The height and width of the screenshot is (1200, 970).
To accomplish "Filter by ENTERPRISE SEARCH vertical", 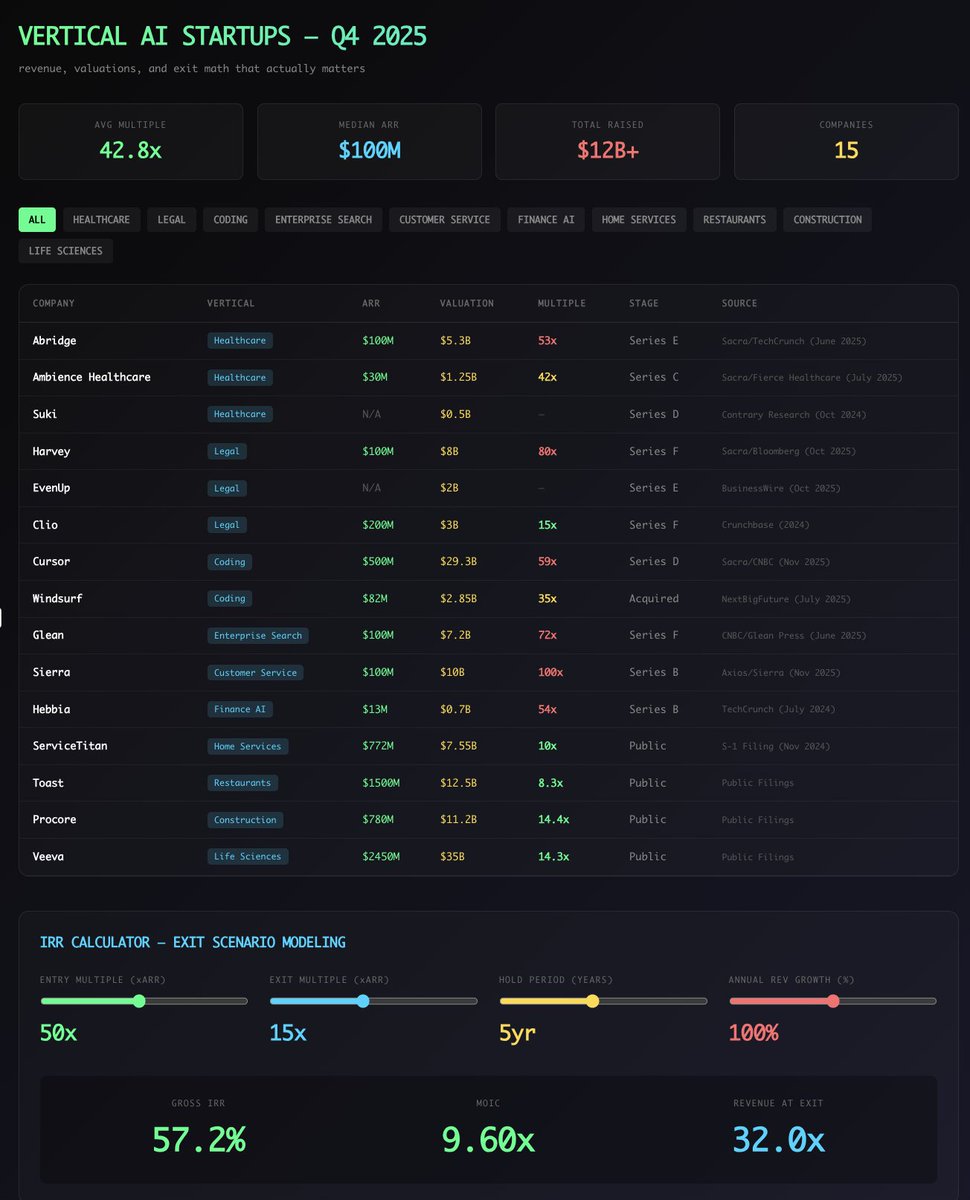I will (x=323, y=220).
